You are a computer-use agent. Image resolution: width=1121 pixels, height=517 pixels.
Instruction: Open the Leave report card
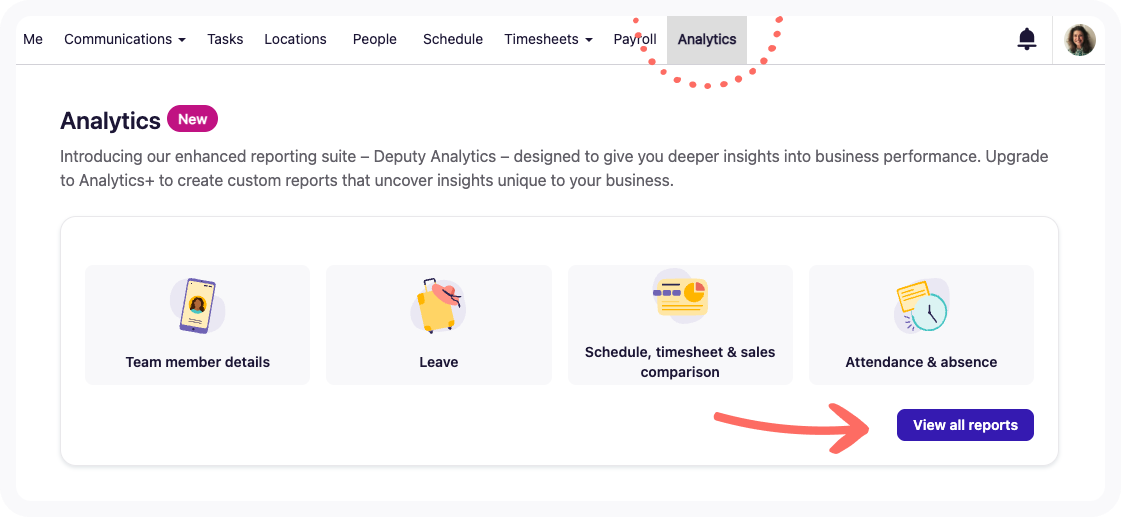[x=438, y=325]
